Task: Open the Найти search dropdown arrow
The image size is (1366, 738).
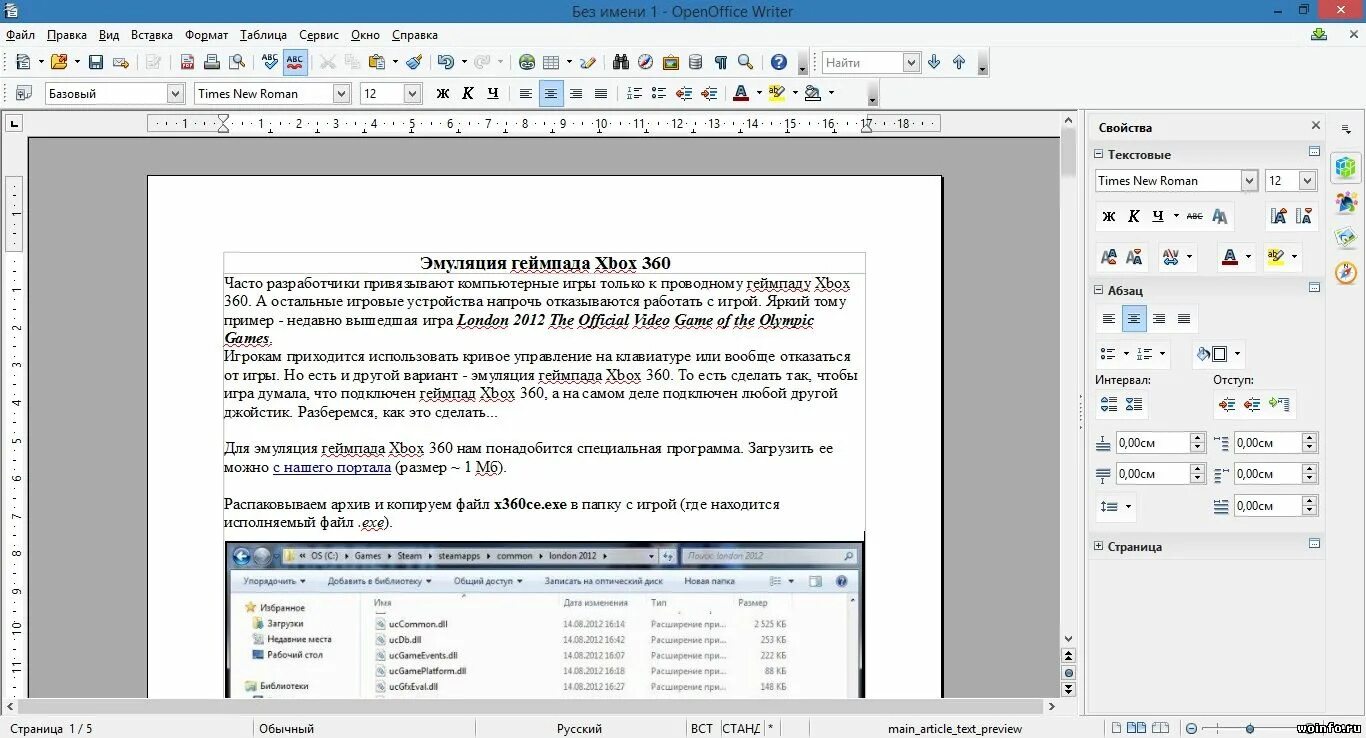Action: click(911, 62)
